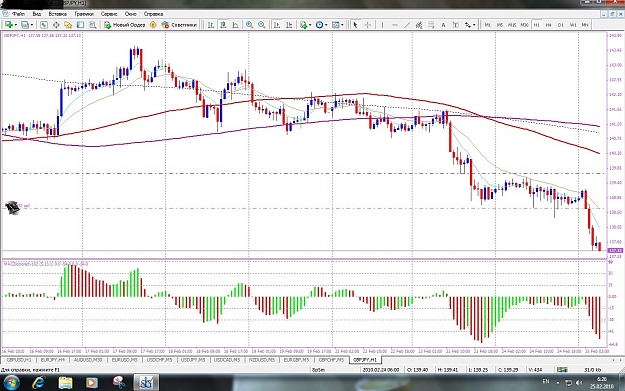Viewport: 625px width, 391px height.
Task: Open the Data Window icon
Action: click(x=56, y=25)
